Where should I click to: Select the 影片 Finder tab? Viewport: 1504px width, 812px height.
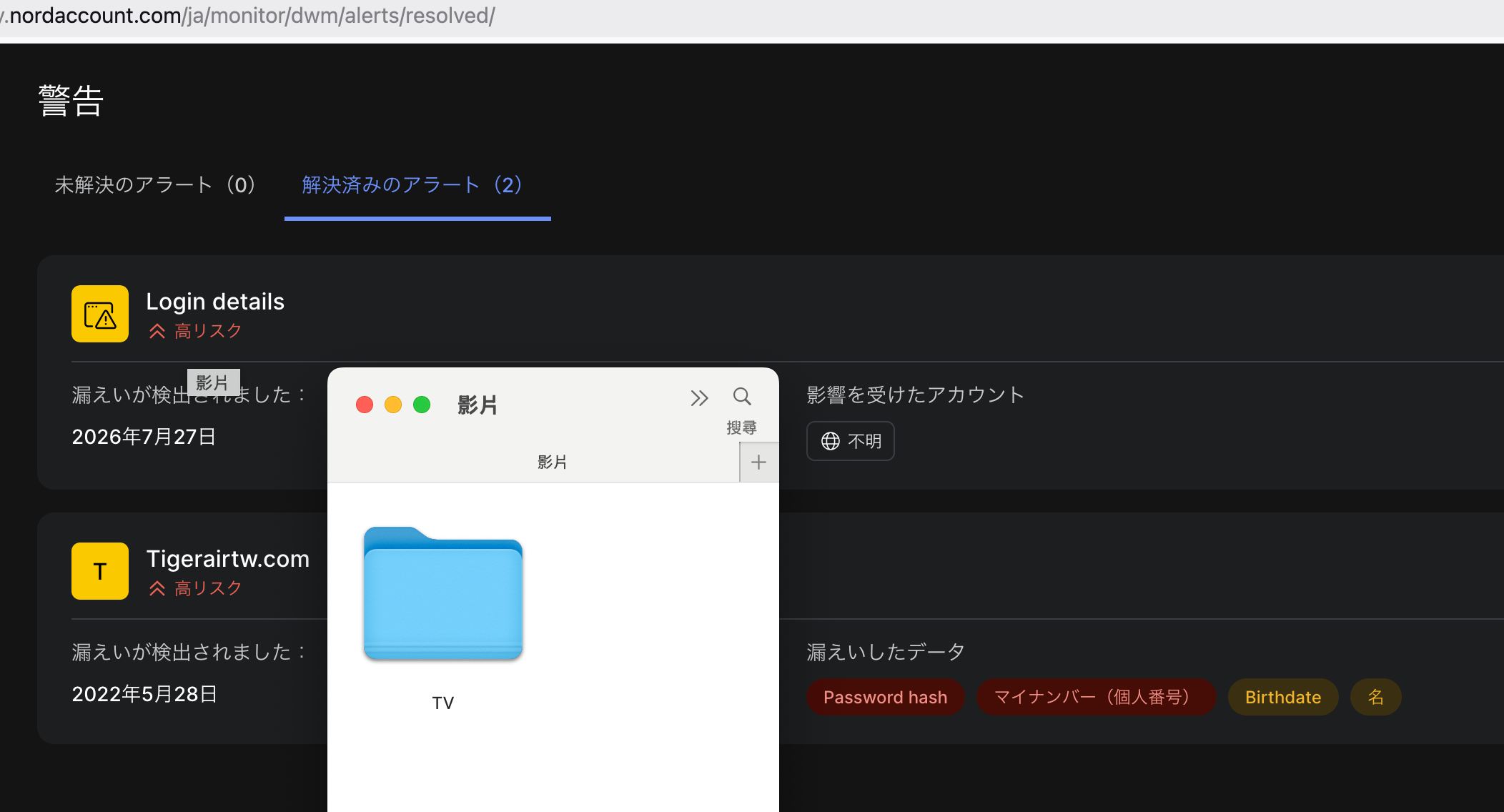552,462
